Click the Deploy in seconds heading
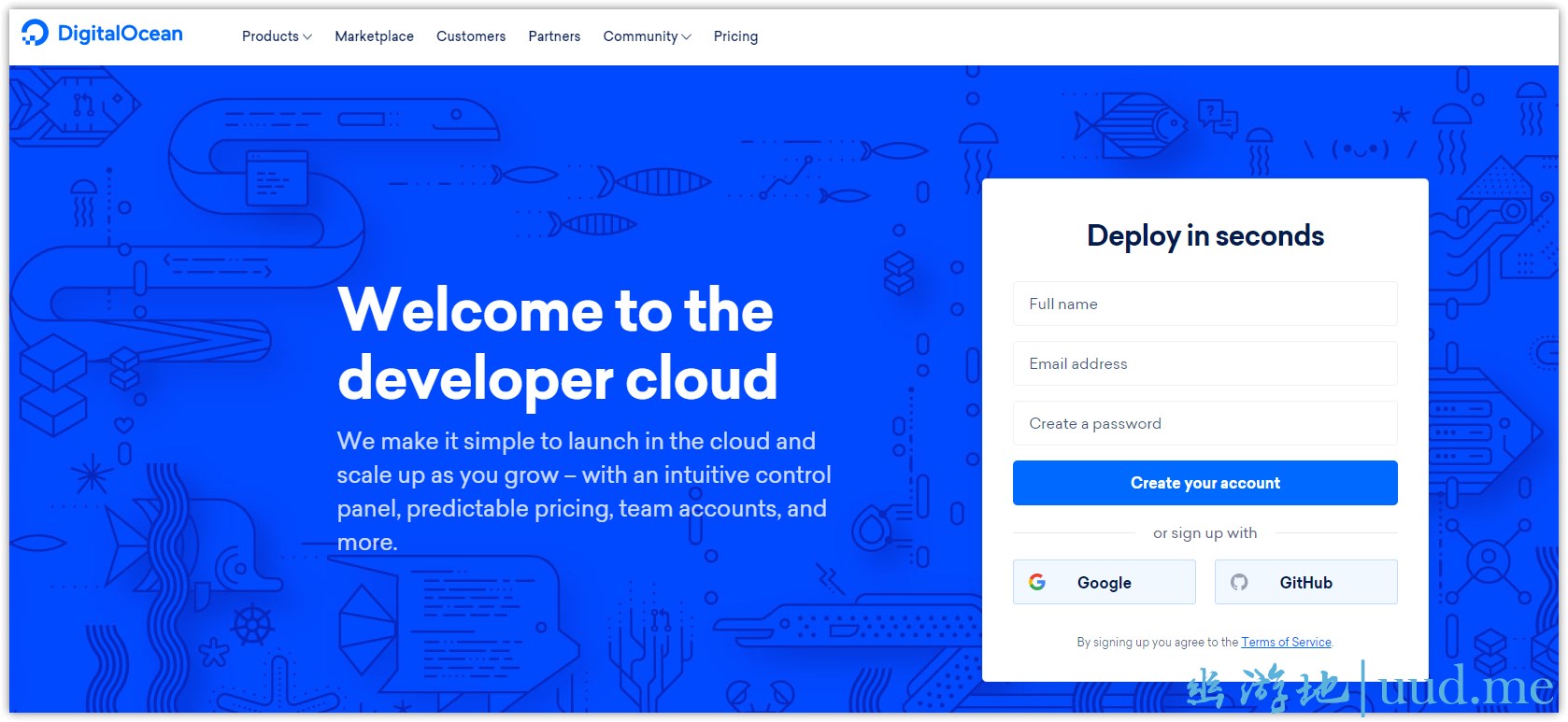The height and width of the screenshot is (722, 1568). coord(1205,235)
